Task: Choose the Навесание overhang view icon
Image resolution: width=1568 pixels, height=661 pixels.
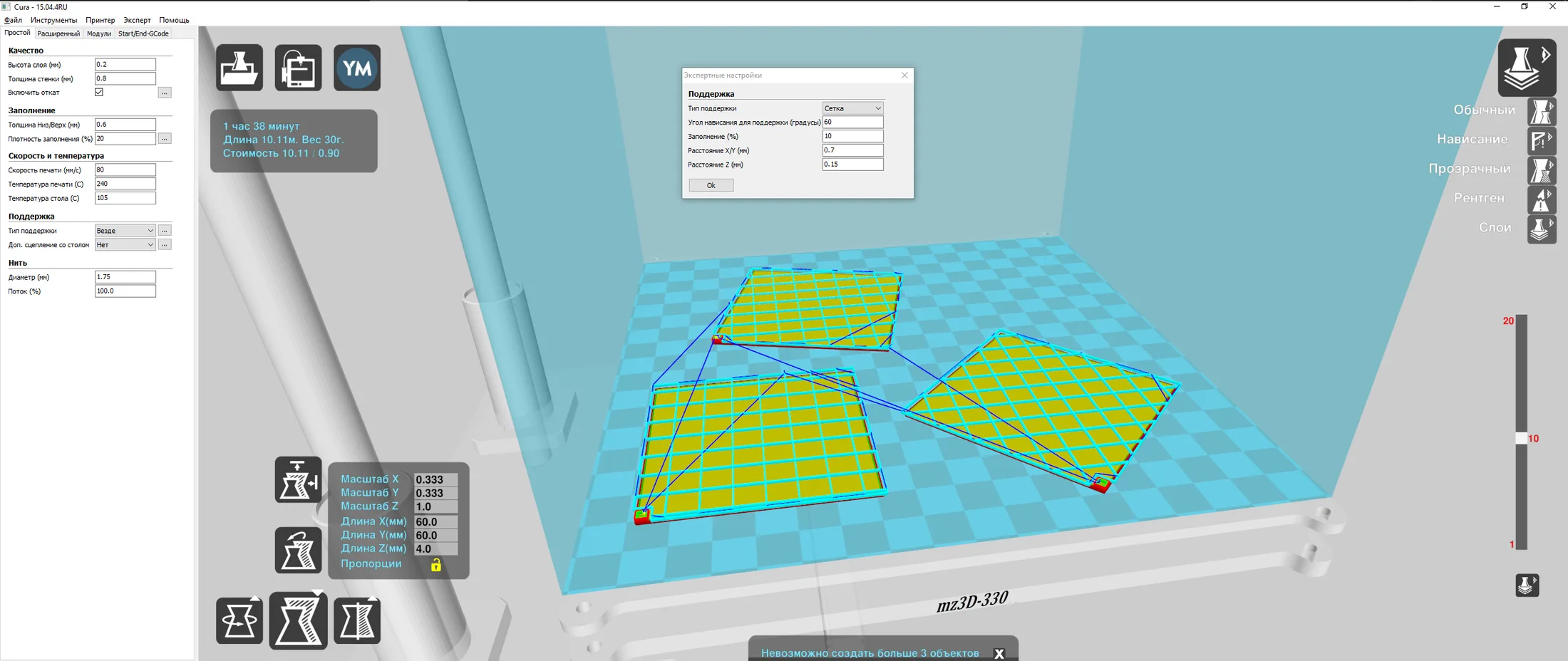Action: point(1541,140)
